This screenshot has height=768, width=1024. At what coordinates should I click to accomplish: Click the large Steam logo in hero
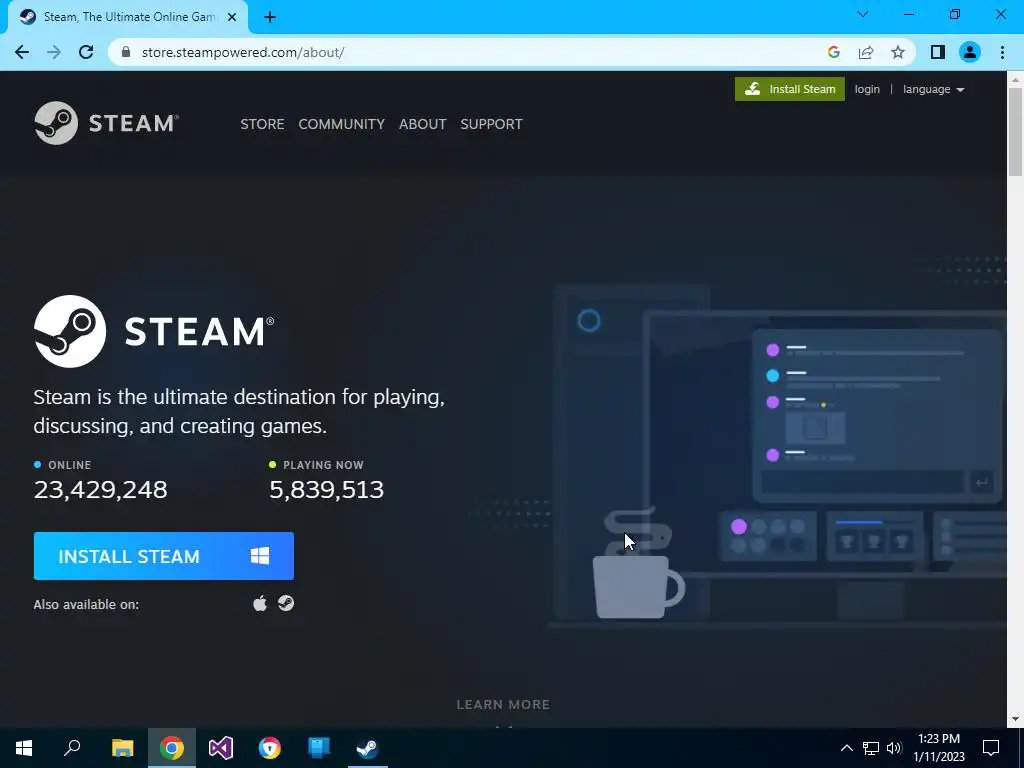tap(154, 331)
